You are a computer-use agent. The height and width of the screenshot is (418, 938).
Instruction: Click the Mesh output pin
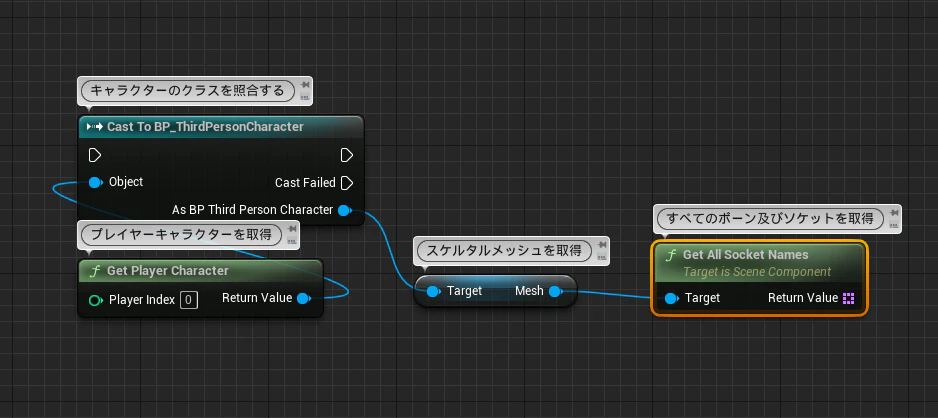tap(555, 291)
